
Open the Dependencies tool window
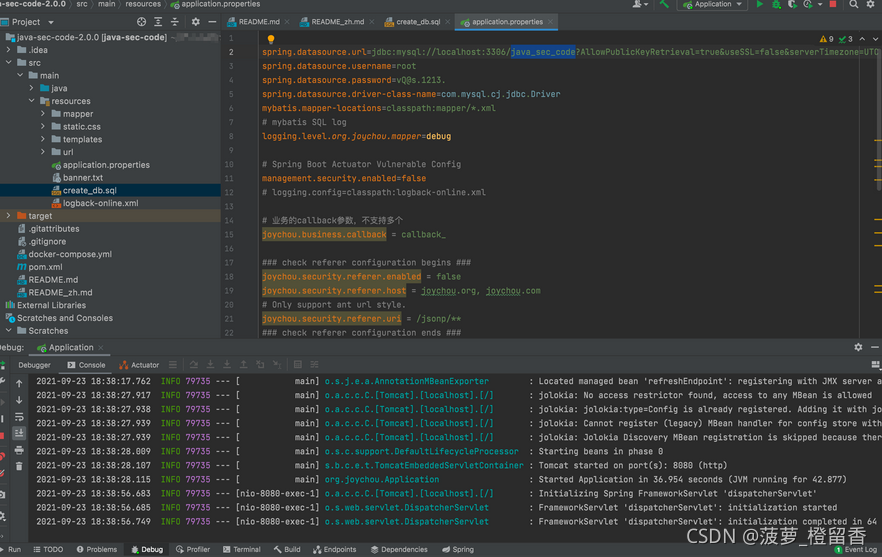pos(399,549)
